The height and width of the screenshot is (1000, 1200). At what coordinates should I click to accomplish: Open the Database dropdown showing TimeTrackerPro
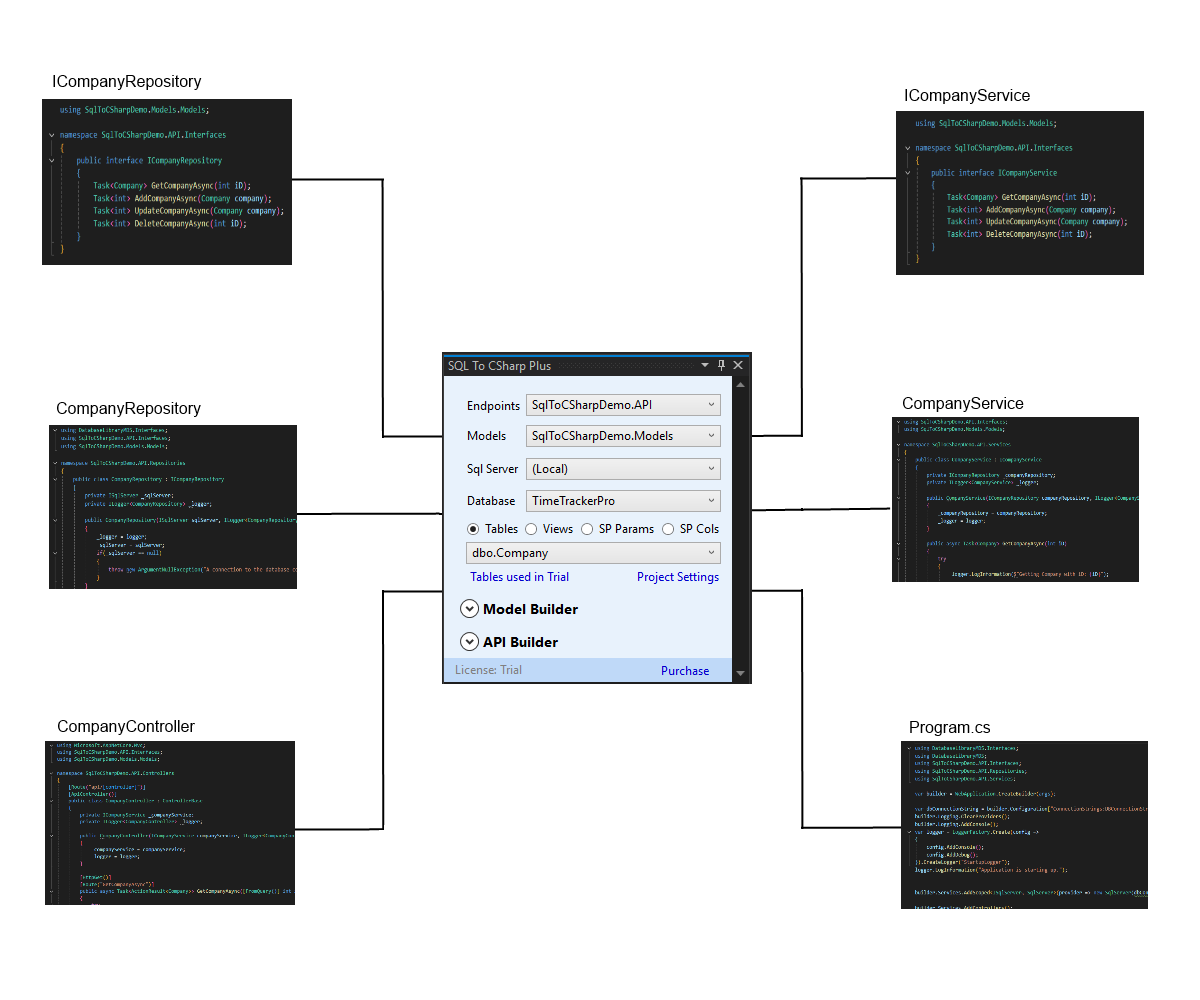pos(623,500)
